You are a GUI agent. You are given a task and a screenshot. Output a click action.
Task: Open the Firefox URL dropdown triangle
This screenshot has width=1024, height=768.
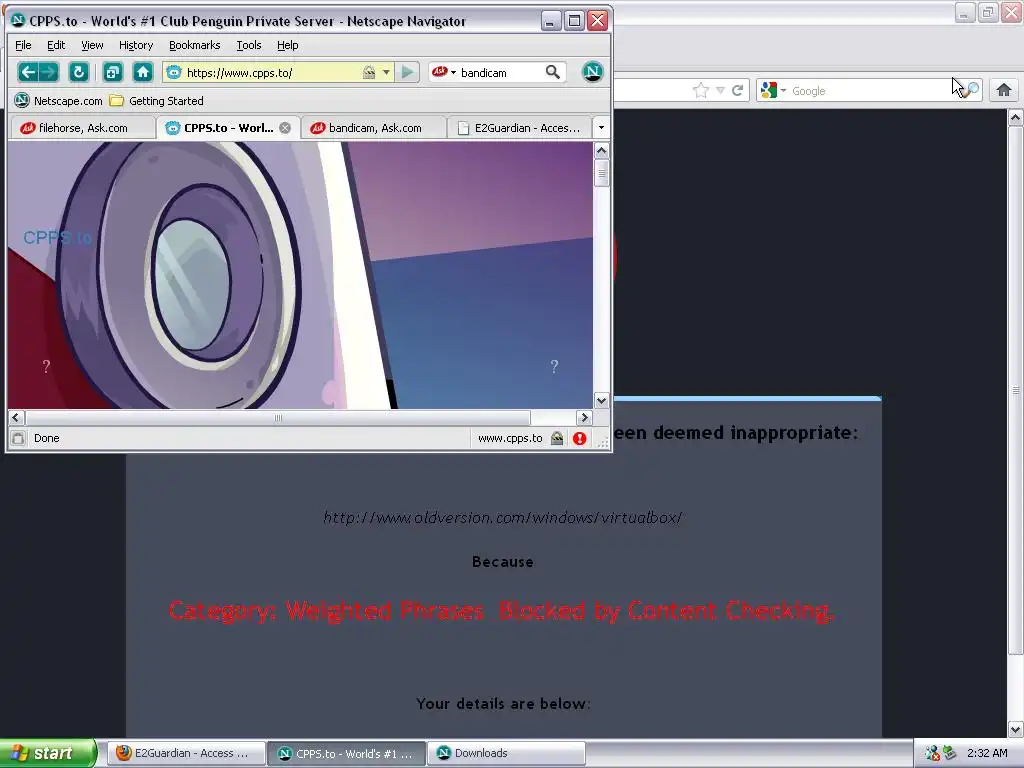tap(720, 90)
